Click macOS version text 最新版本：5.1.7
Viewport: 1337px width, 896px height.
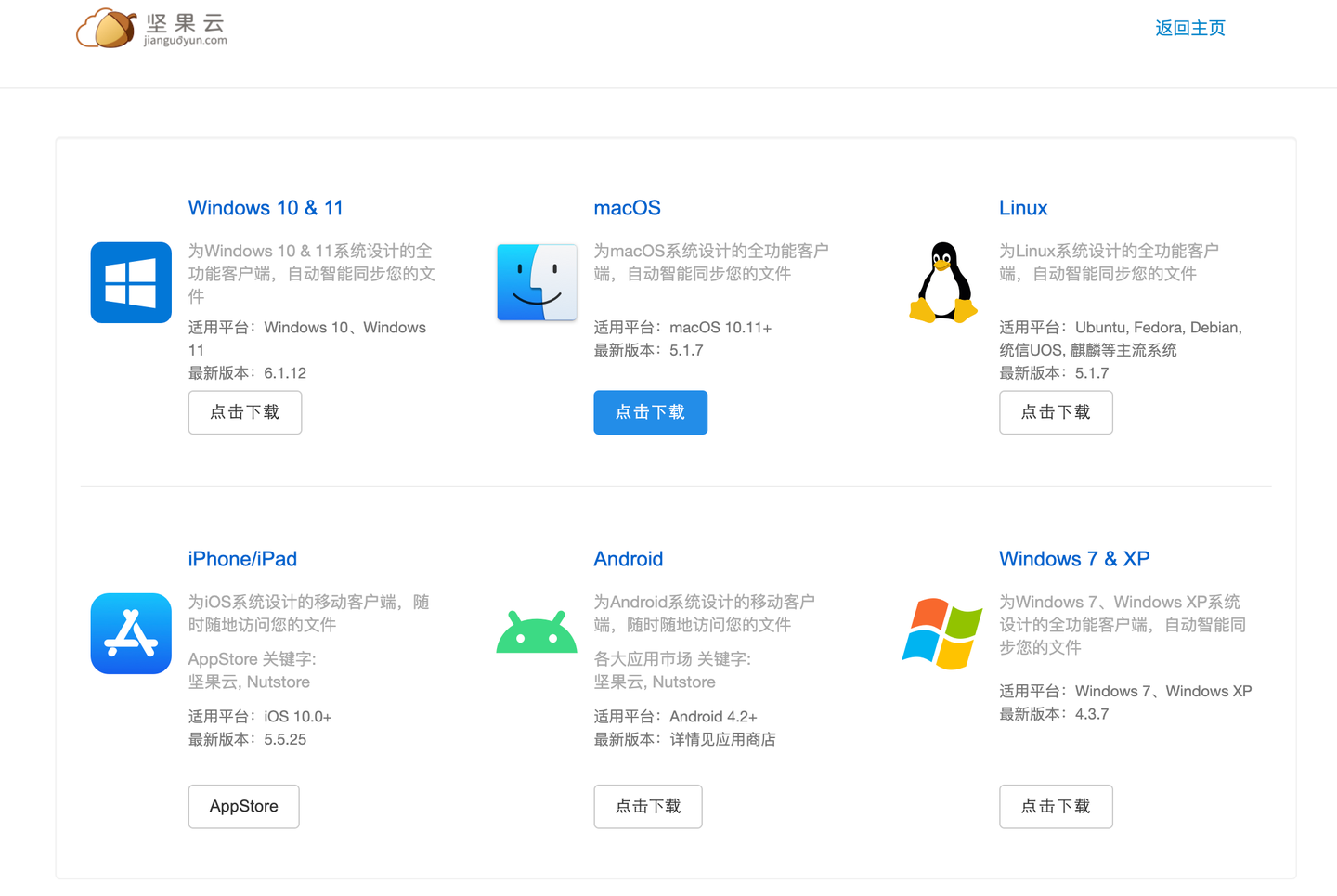coord(648,351)
